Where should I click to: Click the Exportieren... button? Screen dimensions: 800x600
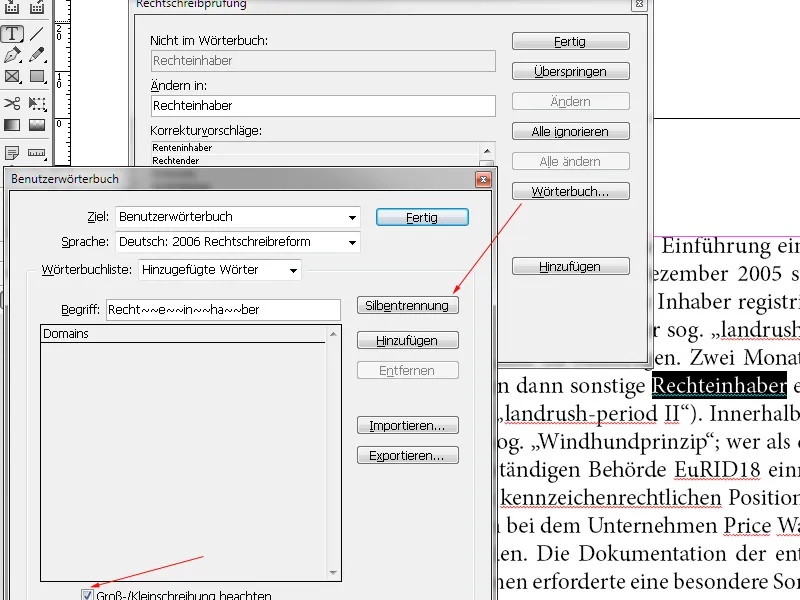(408, 456)
